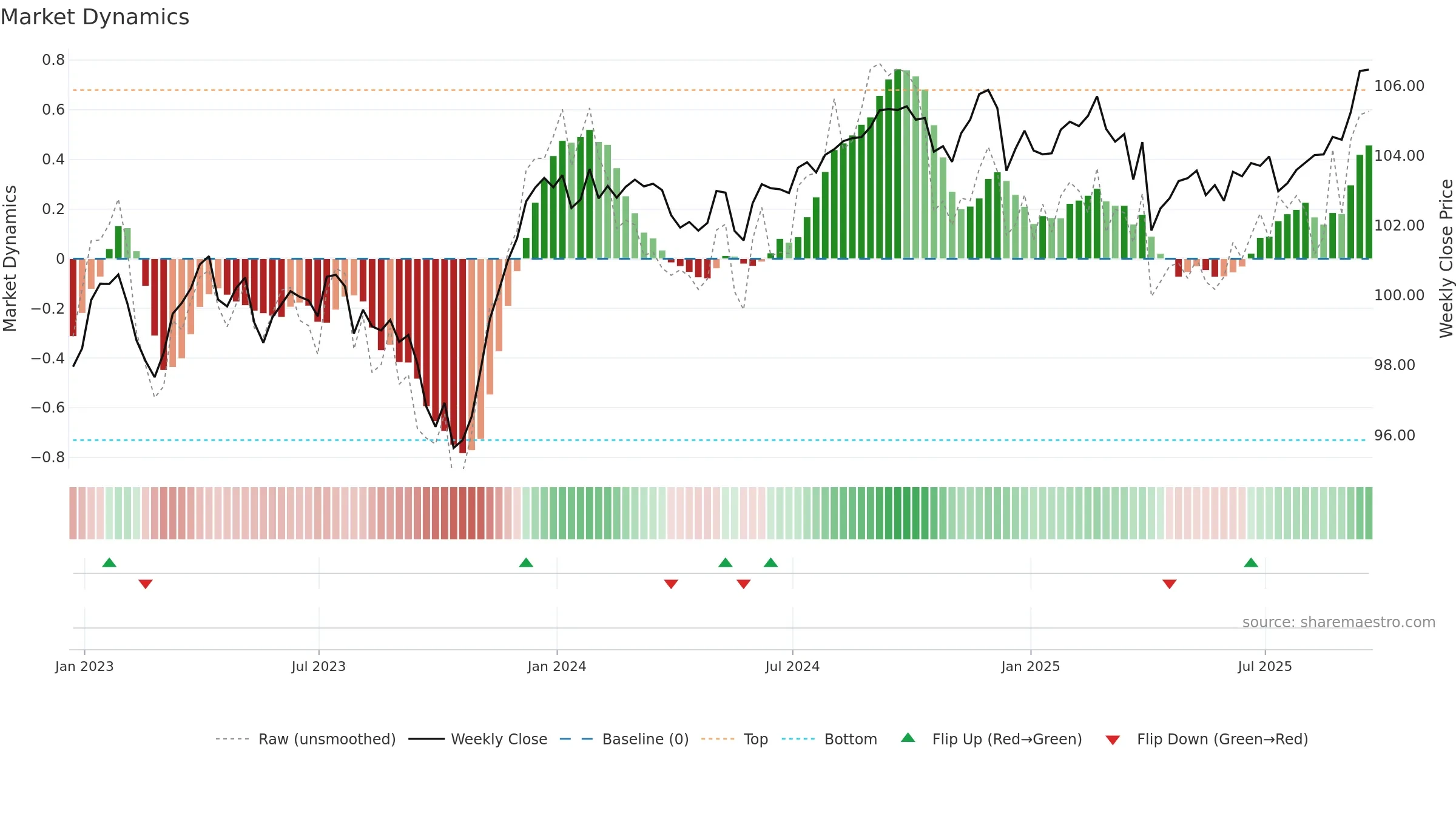The width and height of the screenshot is (1456, 819).
Task: Toggle the Top legend entry
Action: [x=735, y=739]
